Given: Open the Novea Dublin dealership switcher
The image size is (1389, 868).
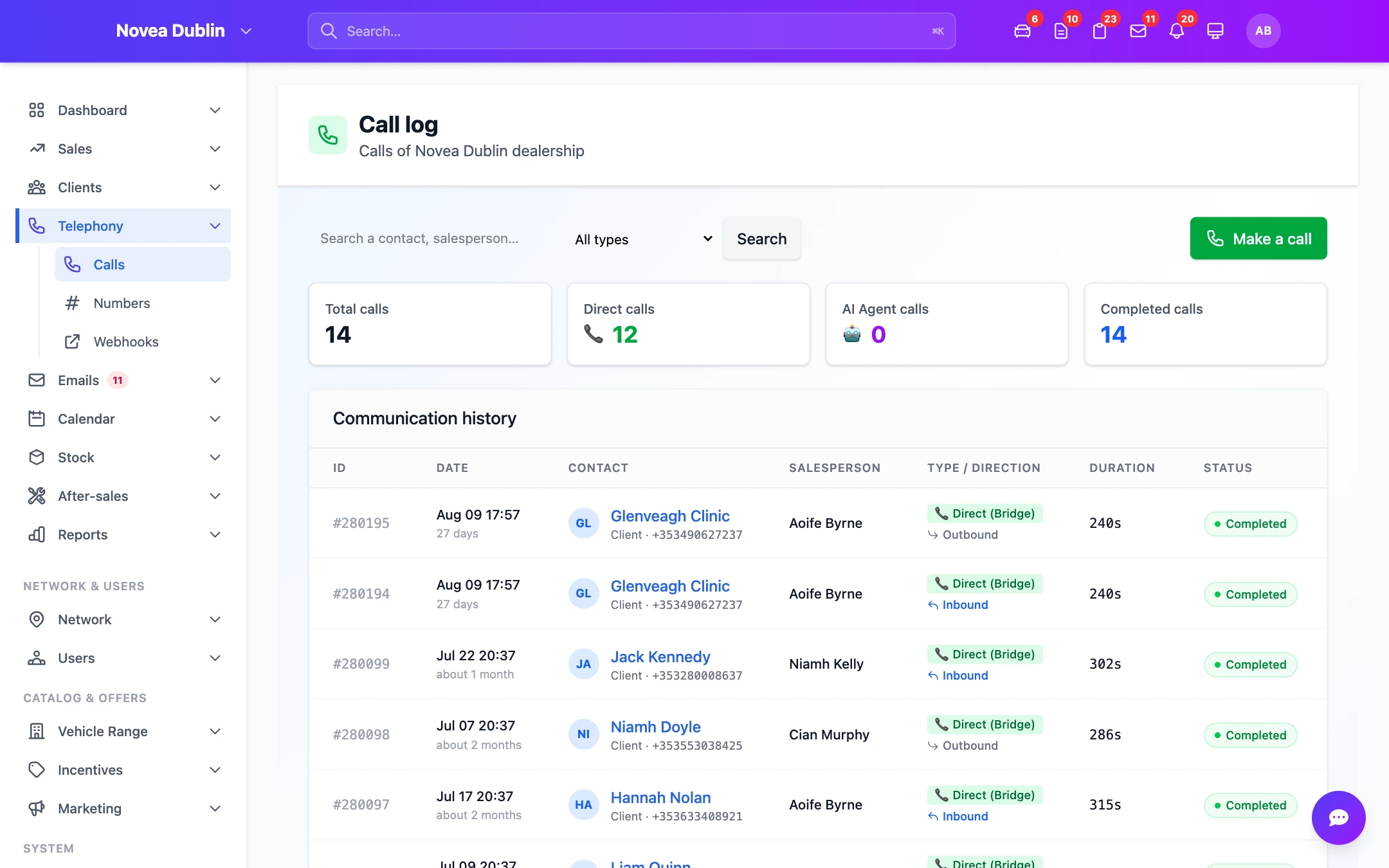Looking at the screenshot, I should click(184, 31).
